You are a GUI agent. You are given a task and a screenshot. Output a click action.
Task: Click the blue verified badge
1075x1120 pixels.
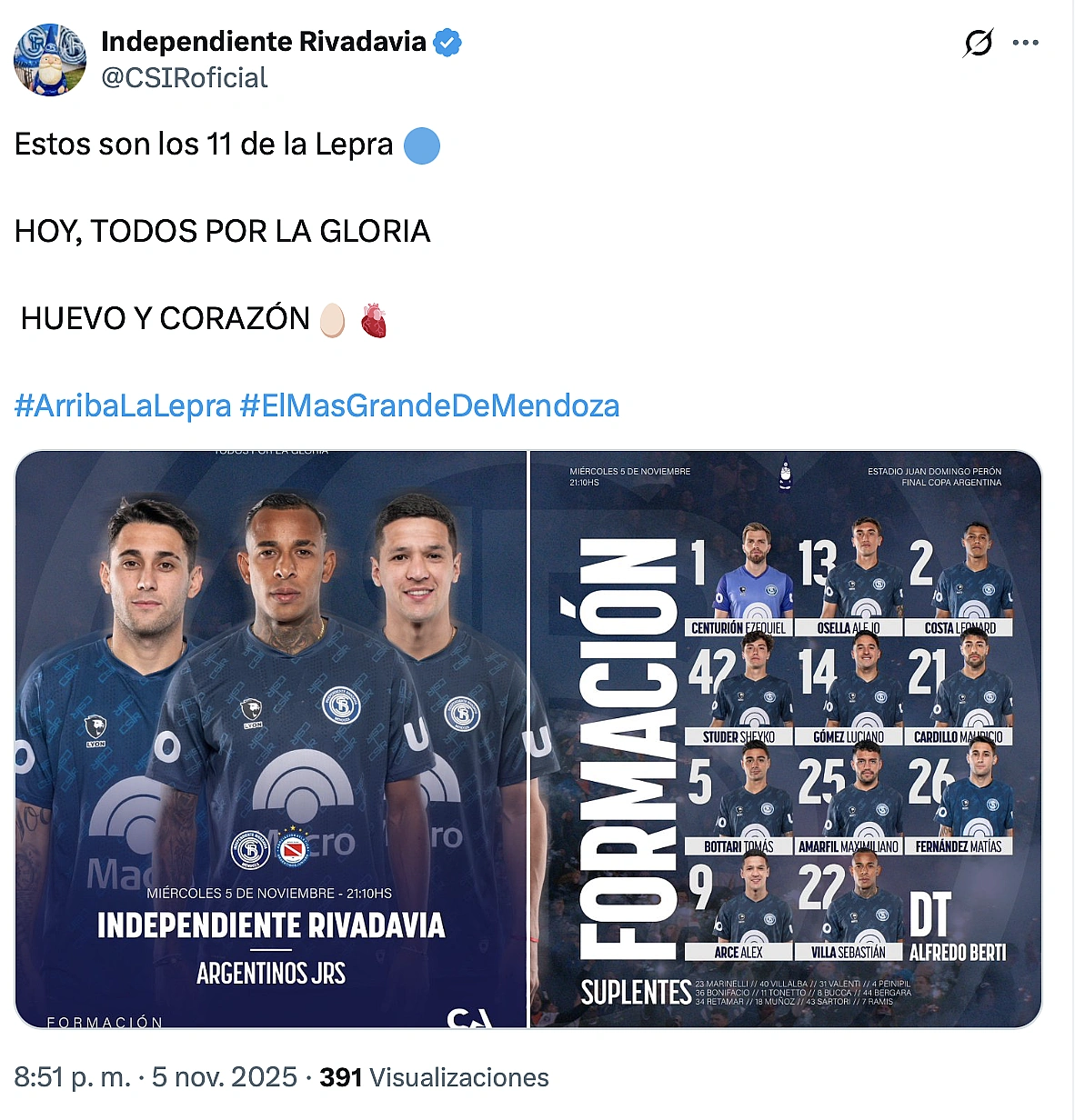[447, 42]
